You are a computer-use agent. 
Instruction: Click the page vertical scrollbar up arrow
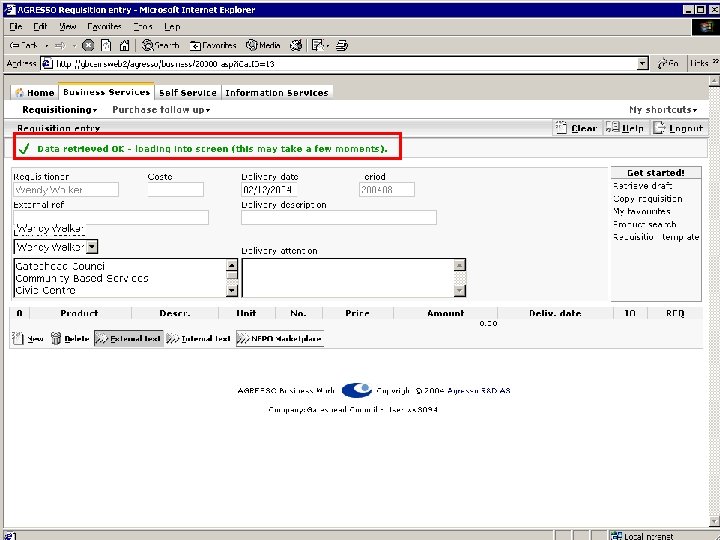714,81
